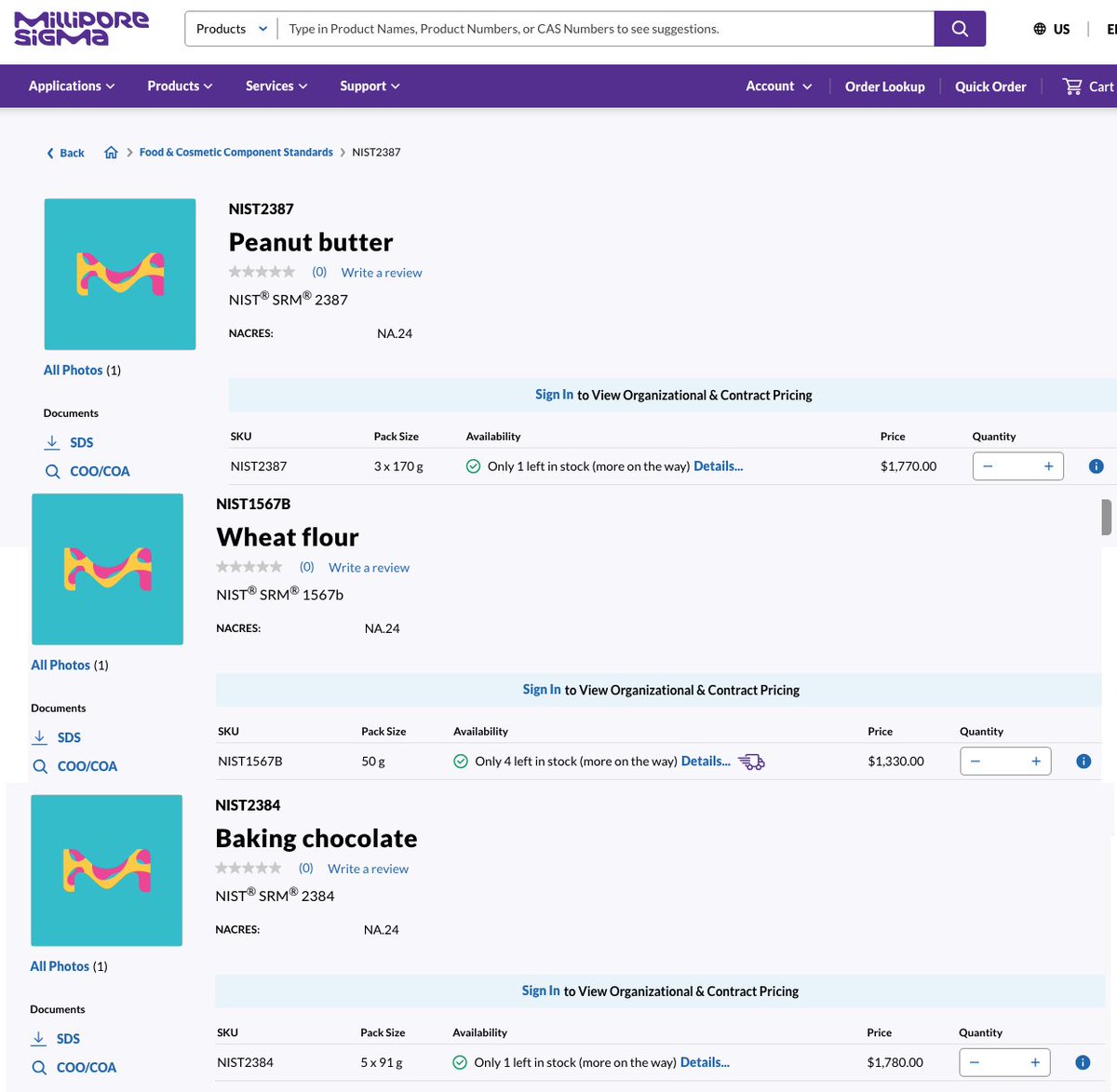Click the globe region icon
The width and height of the screenshot is (1117, 1092).
[x=1040, y=29]
